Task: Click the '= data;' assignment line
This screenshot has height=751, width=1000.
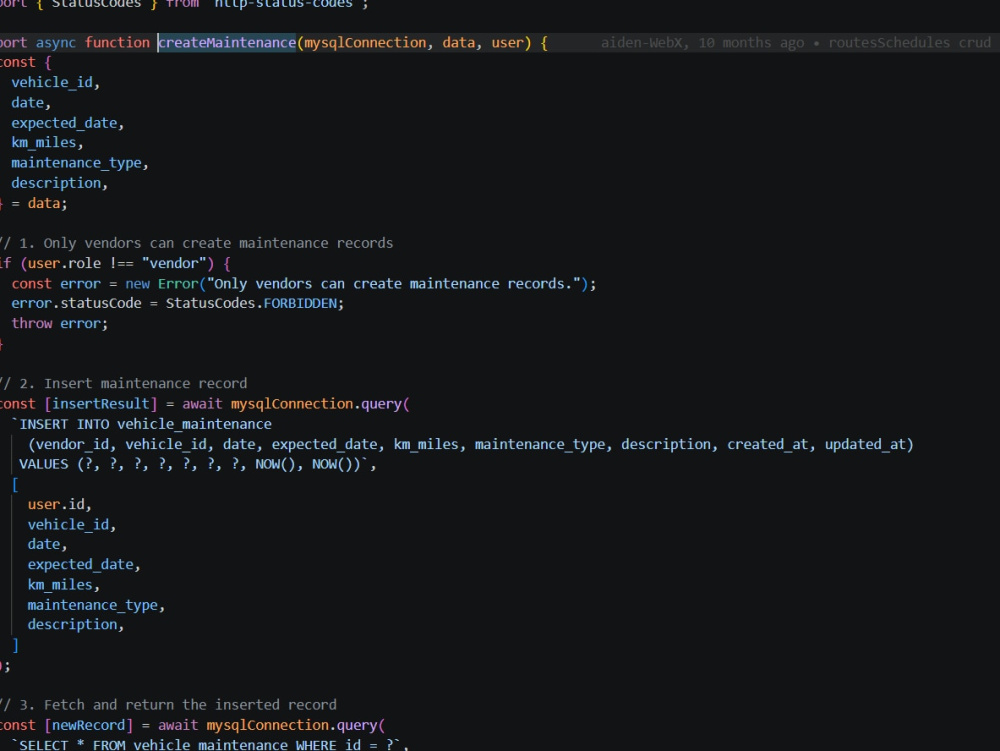Action: coord(33,203)
